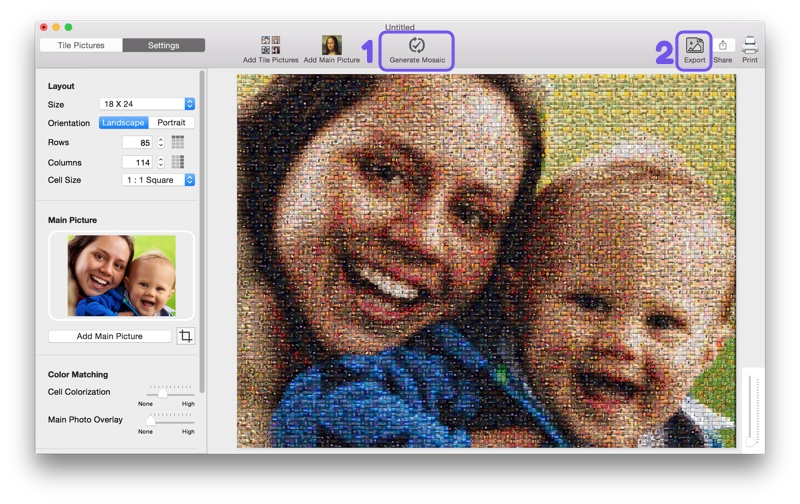Select Portrait orientation
This screenshot has width=800, height=504.
171,122
